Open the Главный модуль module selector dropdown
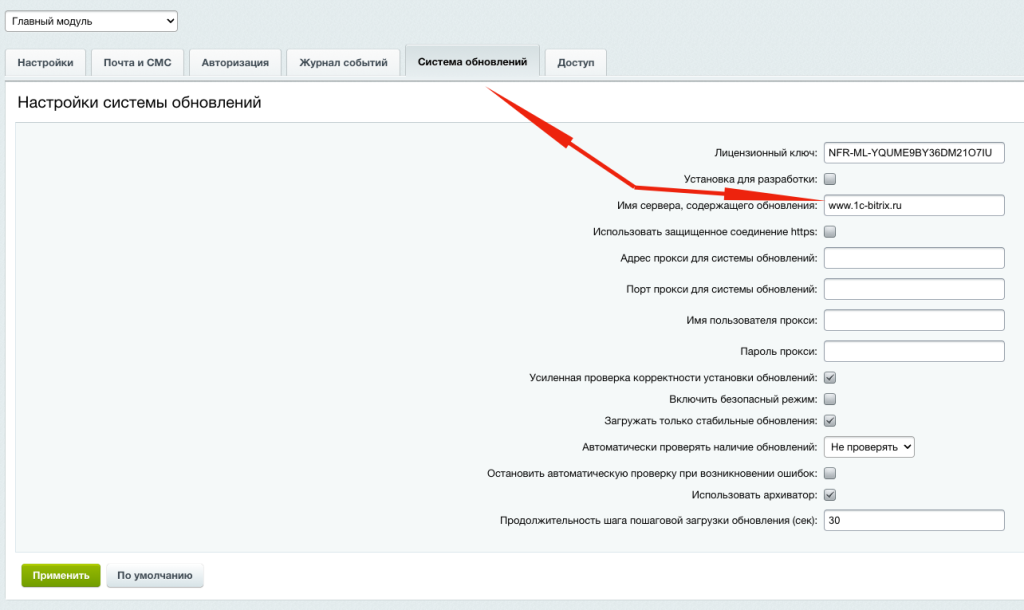Screen dimensions: 1024x610 click(91, 20)
